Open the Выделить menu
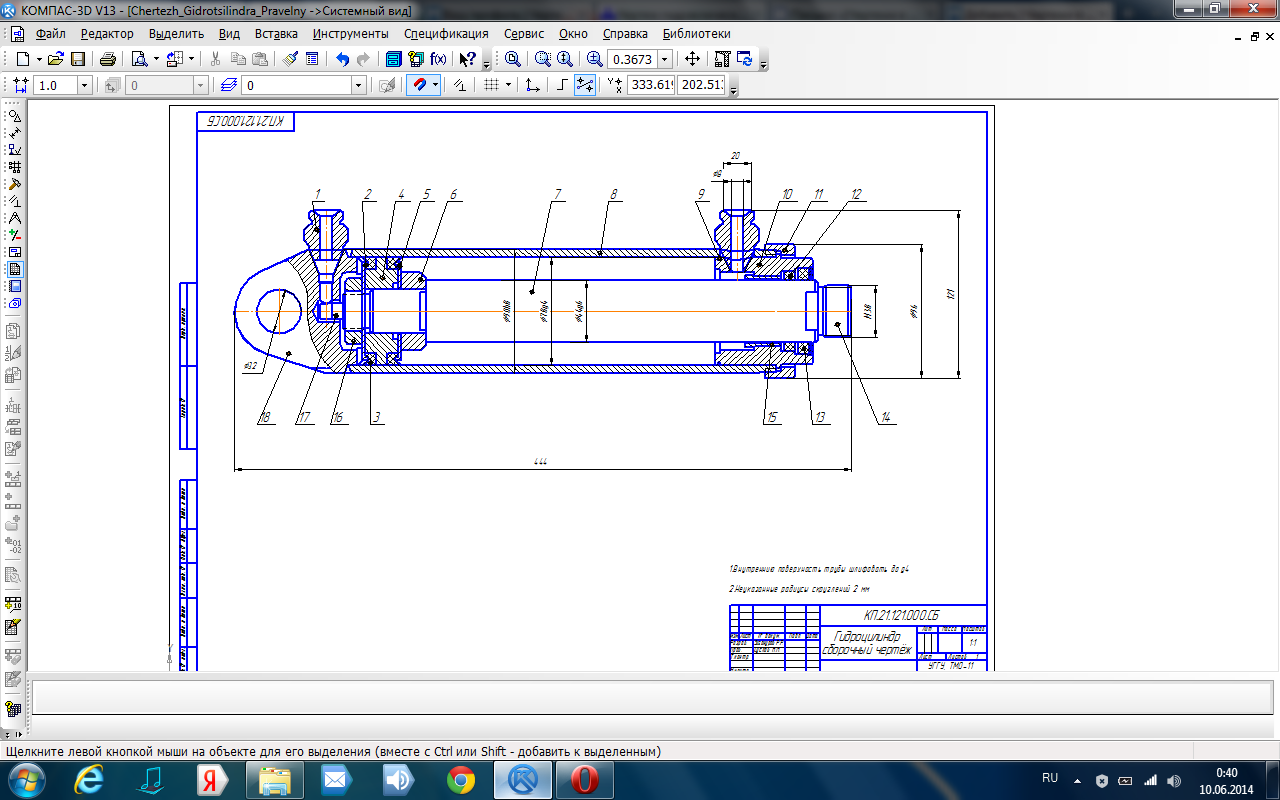 [x=176, y=33]
